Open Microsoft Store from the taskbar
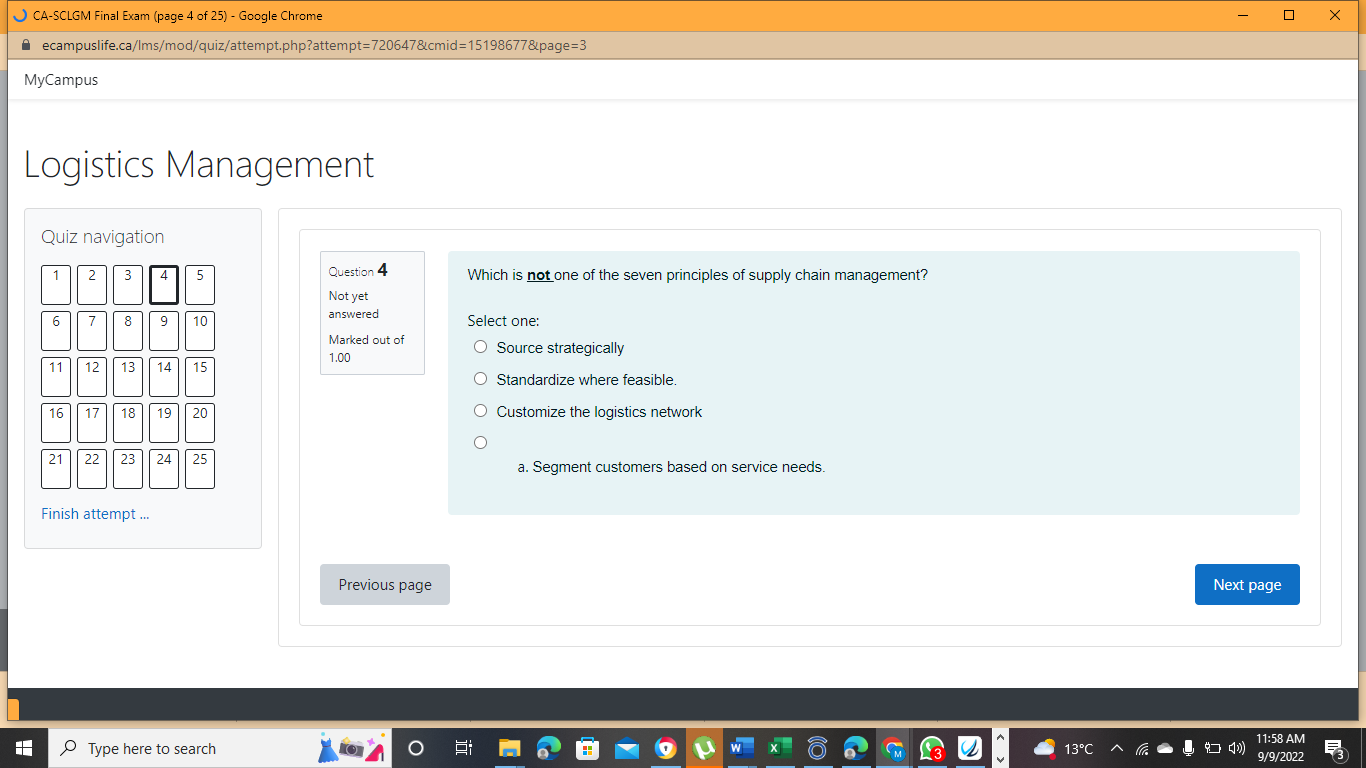 coord(588,748)
